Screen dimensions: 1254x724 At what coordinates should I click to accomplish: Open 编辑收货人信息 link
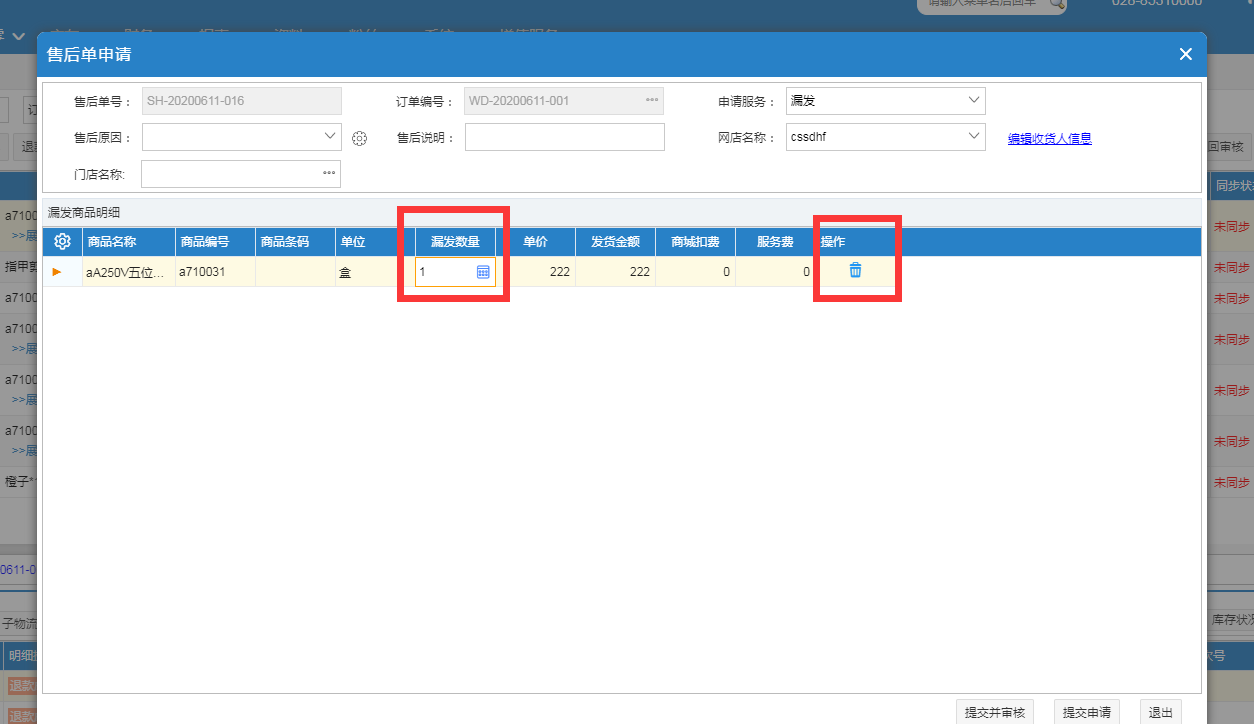coord(1049,139)
